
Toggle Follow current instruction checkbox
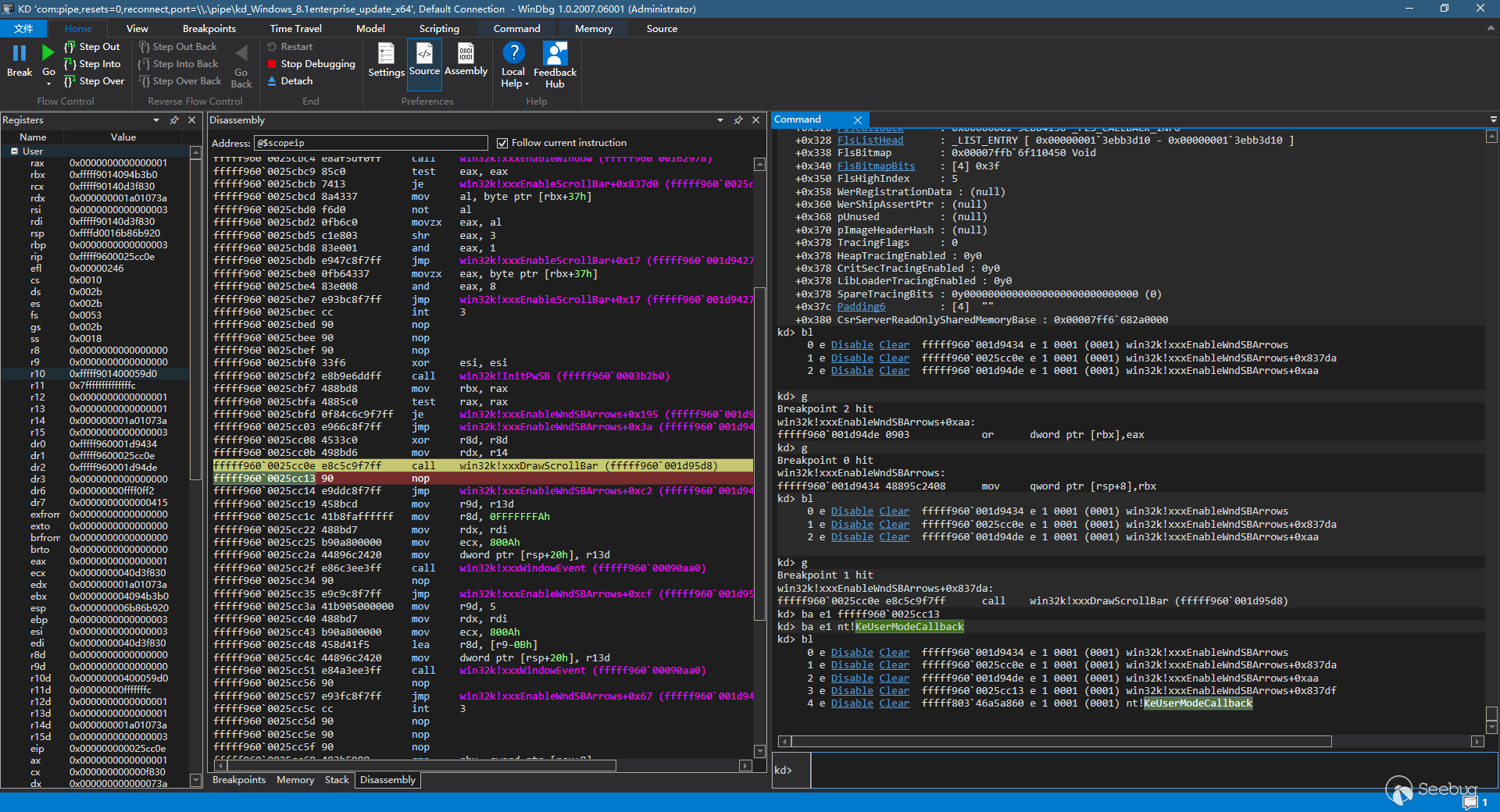[502, 143]
